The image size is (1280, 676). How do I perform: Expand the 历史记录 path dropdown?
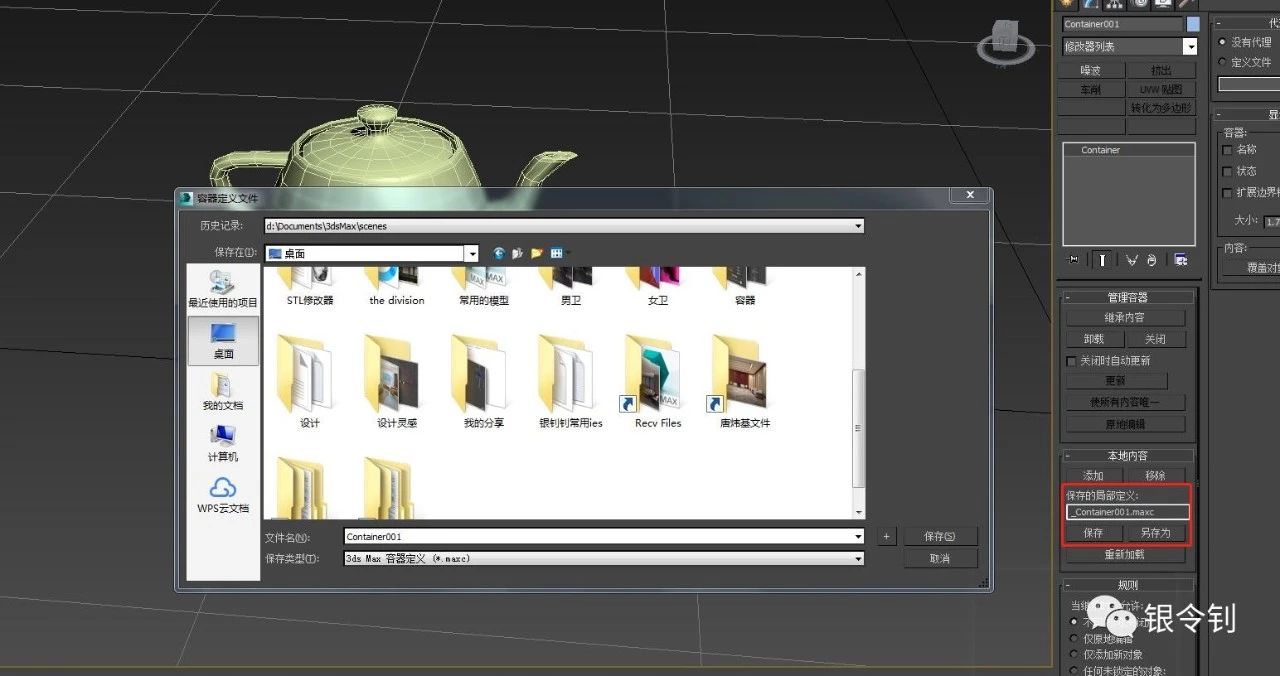(858, 226)
